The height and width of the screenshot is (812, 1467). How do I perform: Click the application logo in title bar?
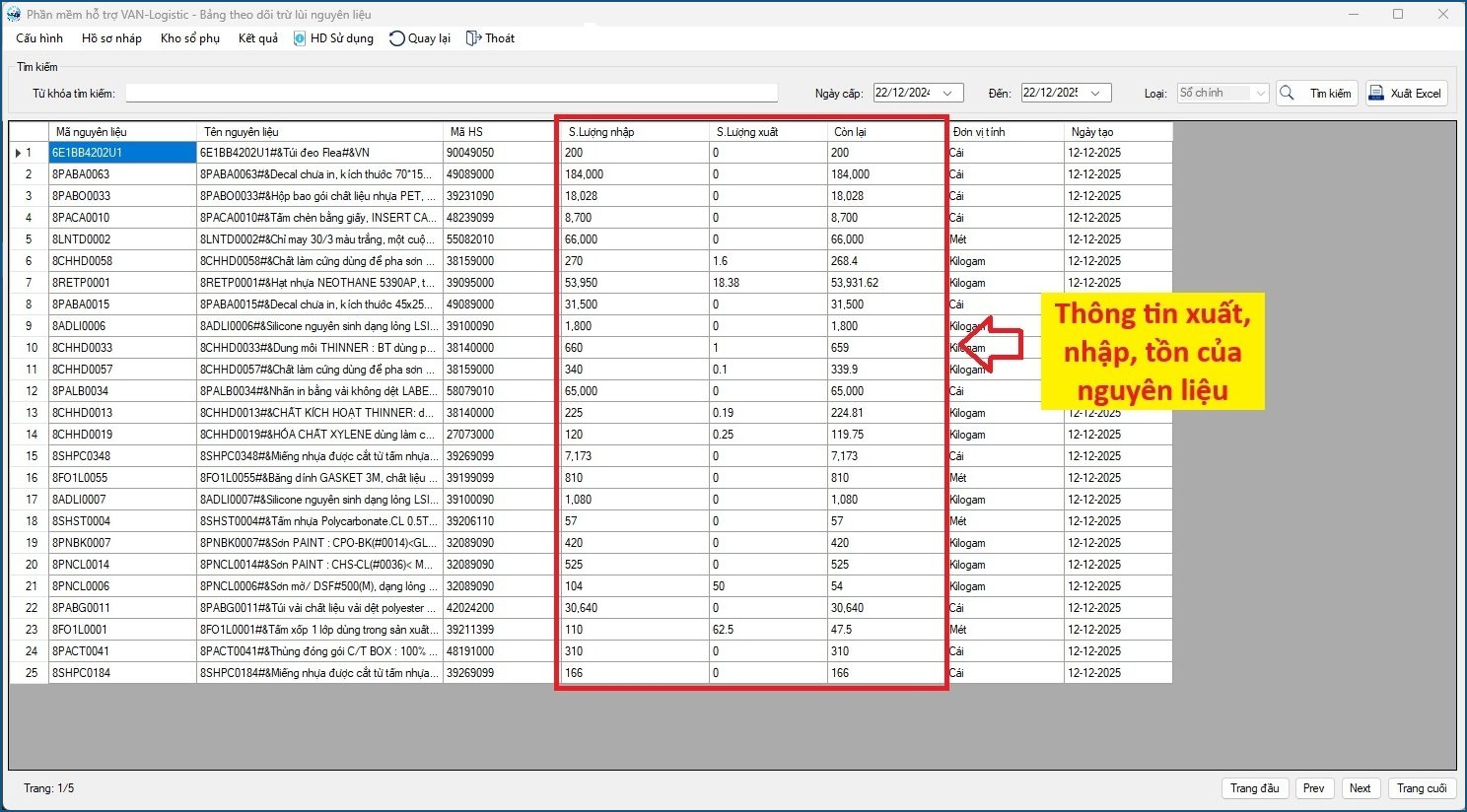(x=13, y=14)
